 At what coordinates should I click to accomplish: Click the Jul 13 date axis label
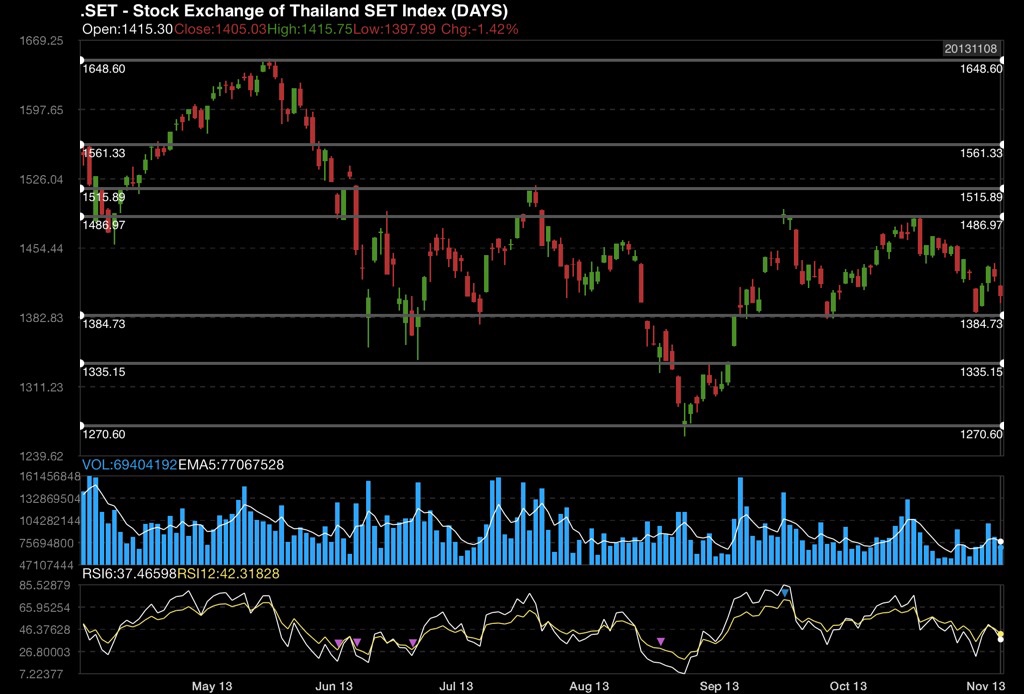pyautogui.click(x=456, y=686)
